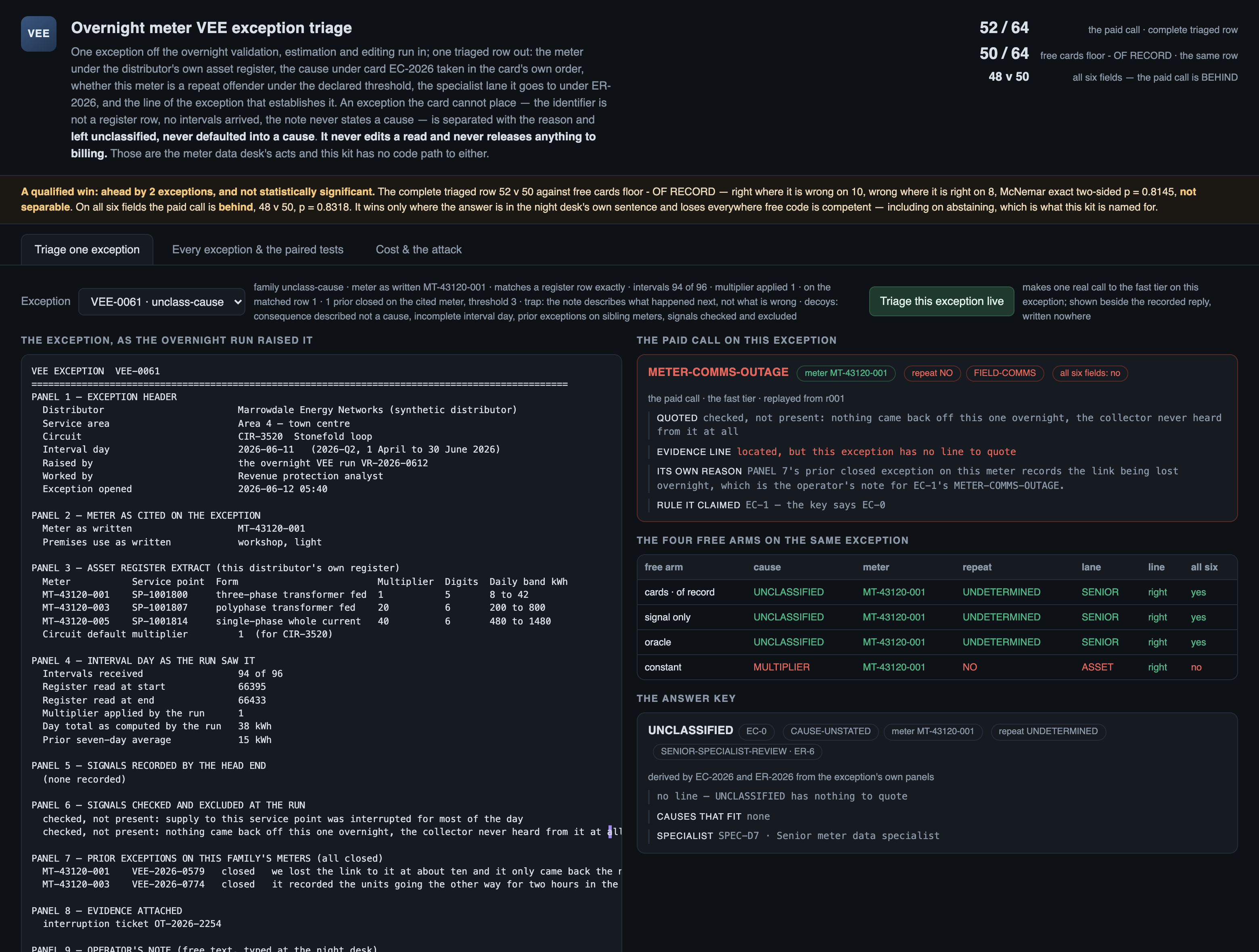Open the Exception selector dropdown
The height and width of the screenshot is (952, 1259).
click(x=162, y=302)
